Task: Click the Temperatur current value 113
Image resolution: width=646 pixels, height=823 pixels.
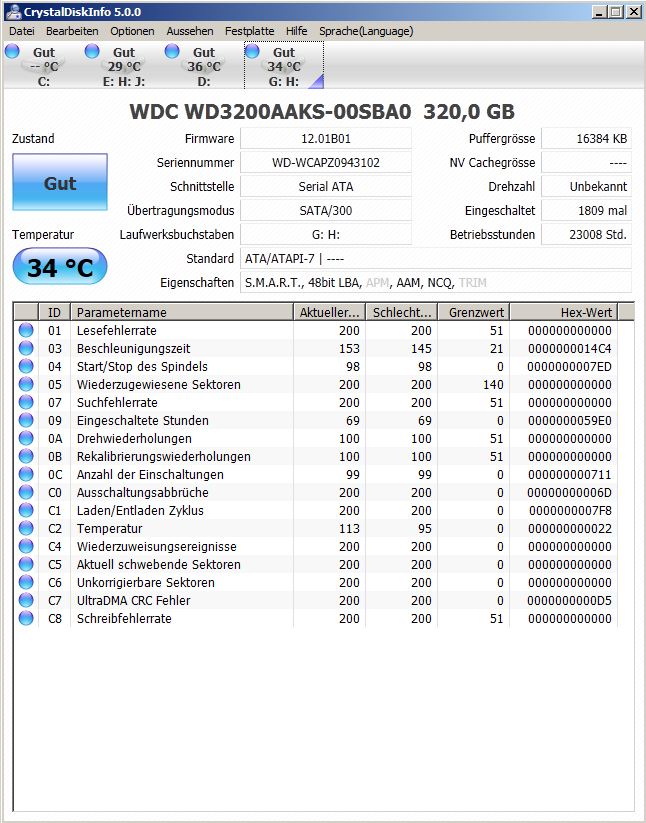Action: 349,529
